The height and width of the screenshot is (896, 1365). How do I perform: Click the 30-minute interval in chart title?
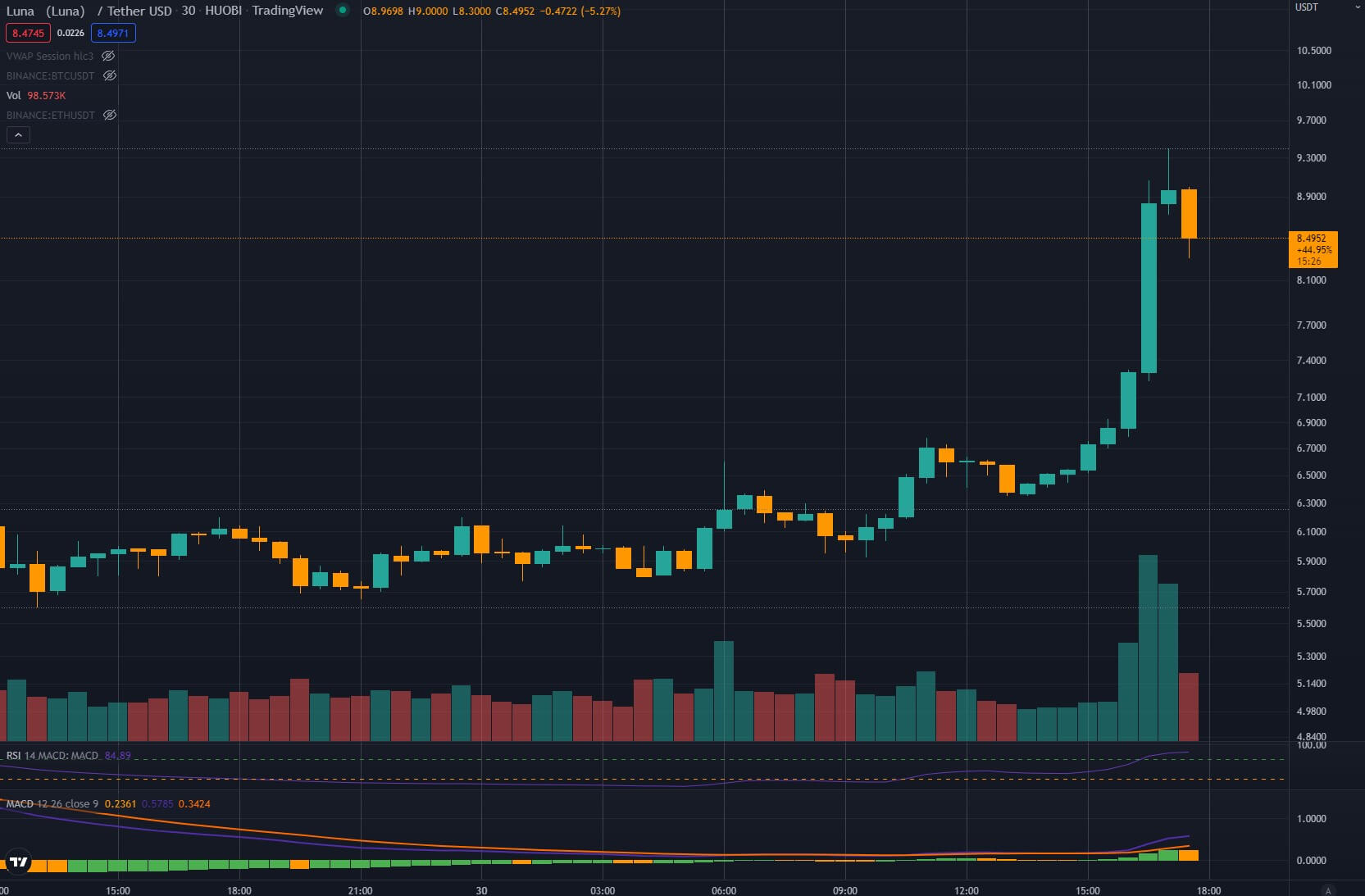click(189, 11)
